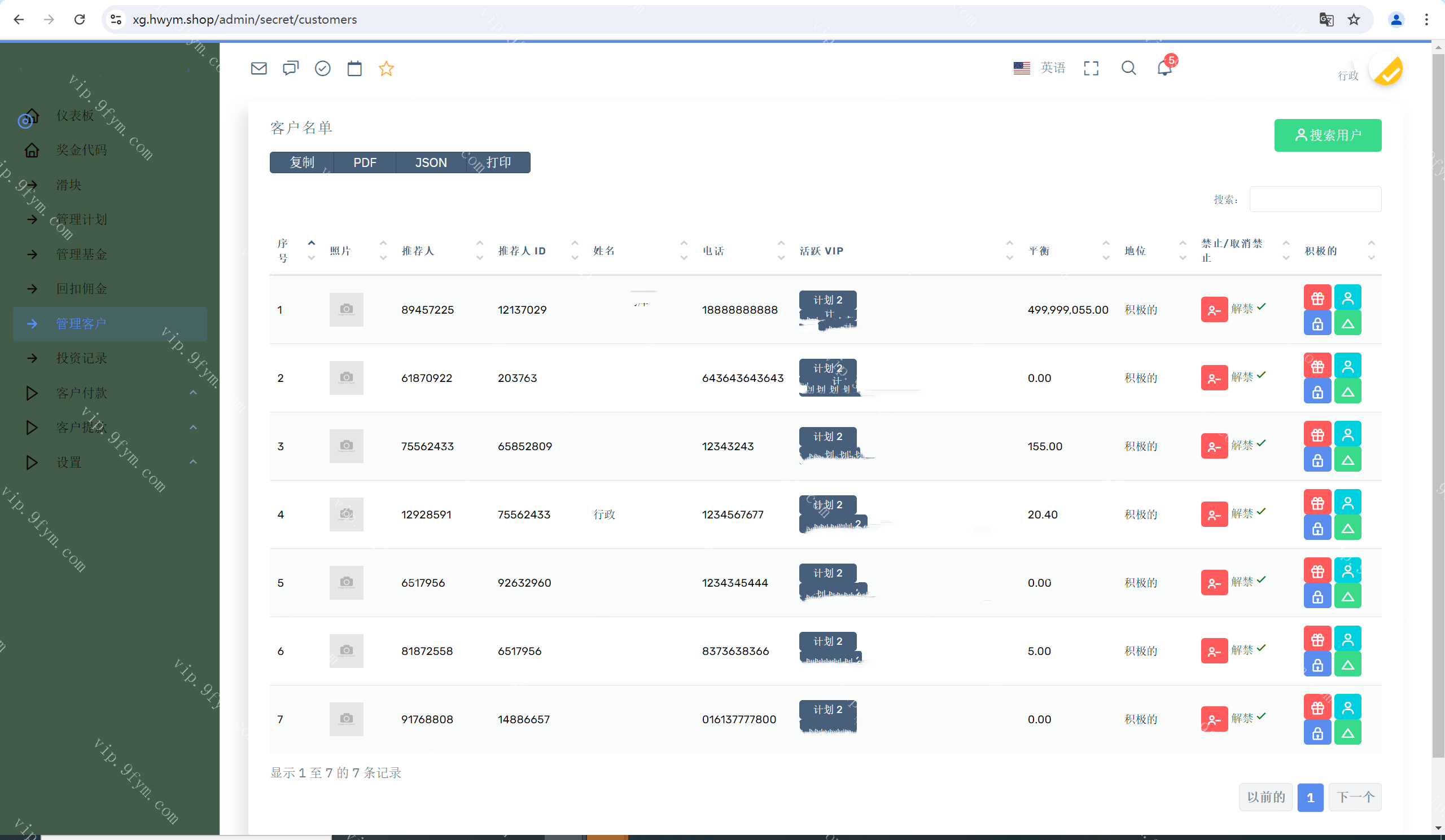Click the 搜索 table filter input field
The image size is (1445, 840).
[x=1314, y=199]
